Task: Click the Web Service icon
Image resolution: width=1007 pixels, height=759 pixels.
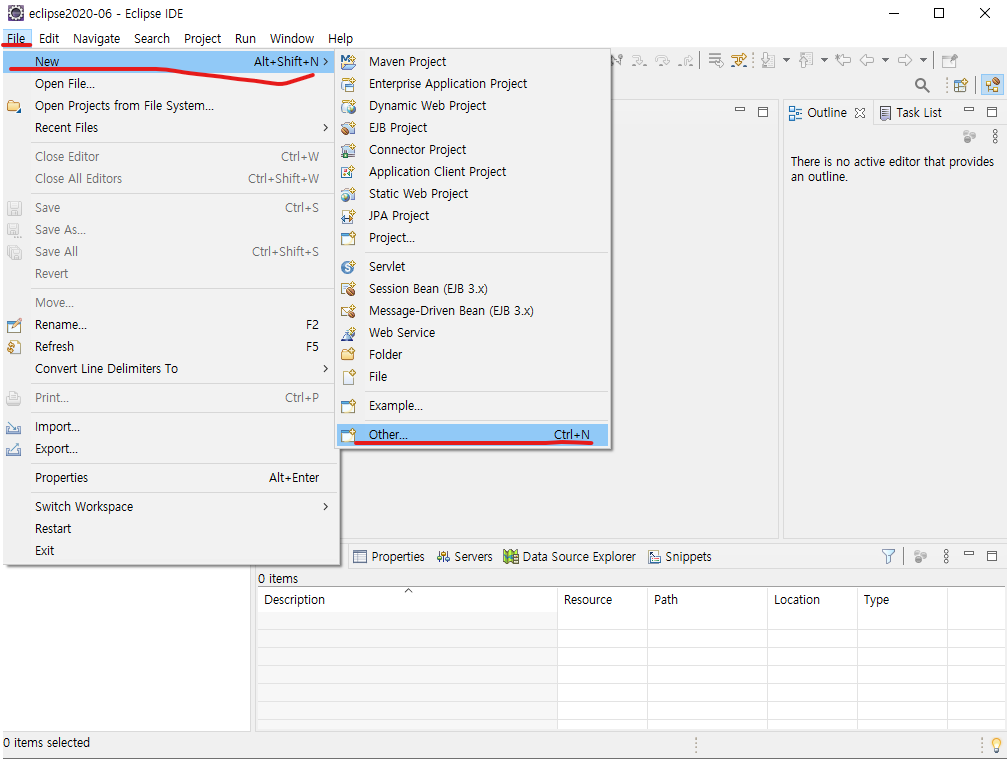Action: 348,333
